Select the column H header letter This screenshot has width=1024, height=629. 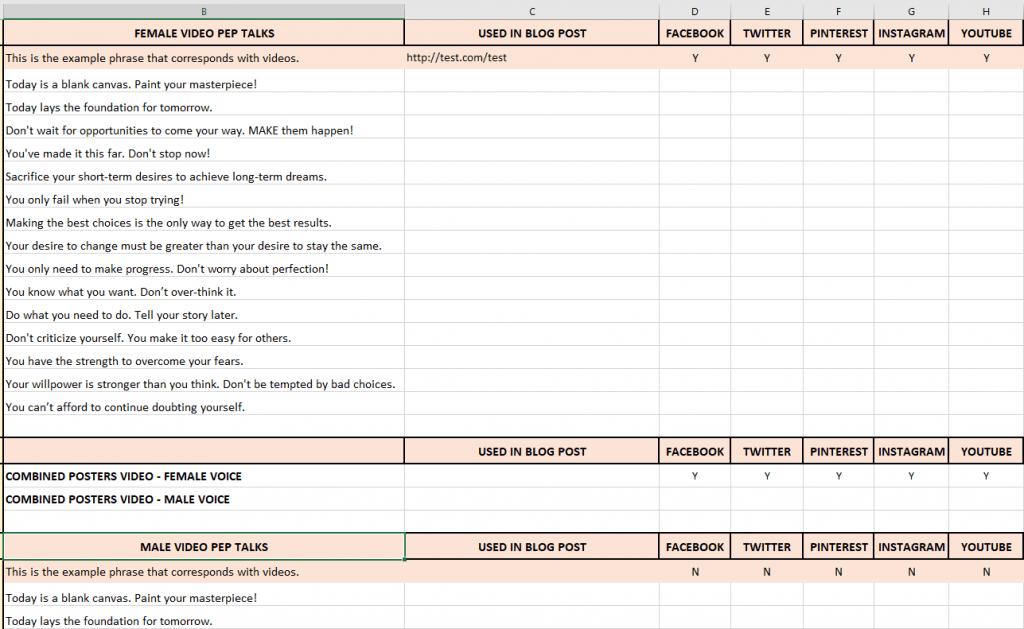tap(986, 11)
